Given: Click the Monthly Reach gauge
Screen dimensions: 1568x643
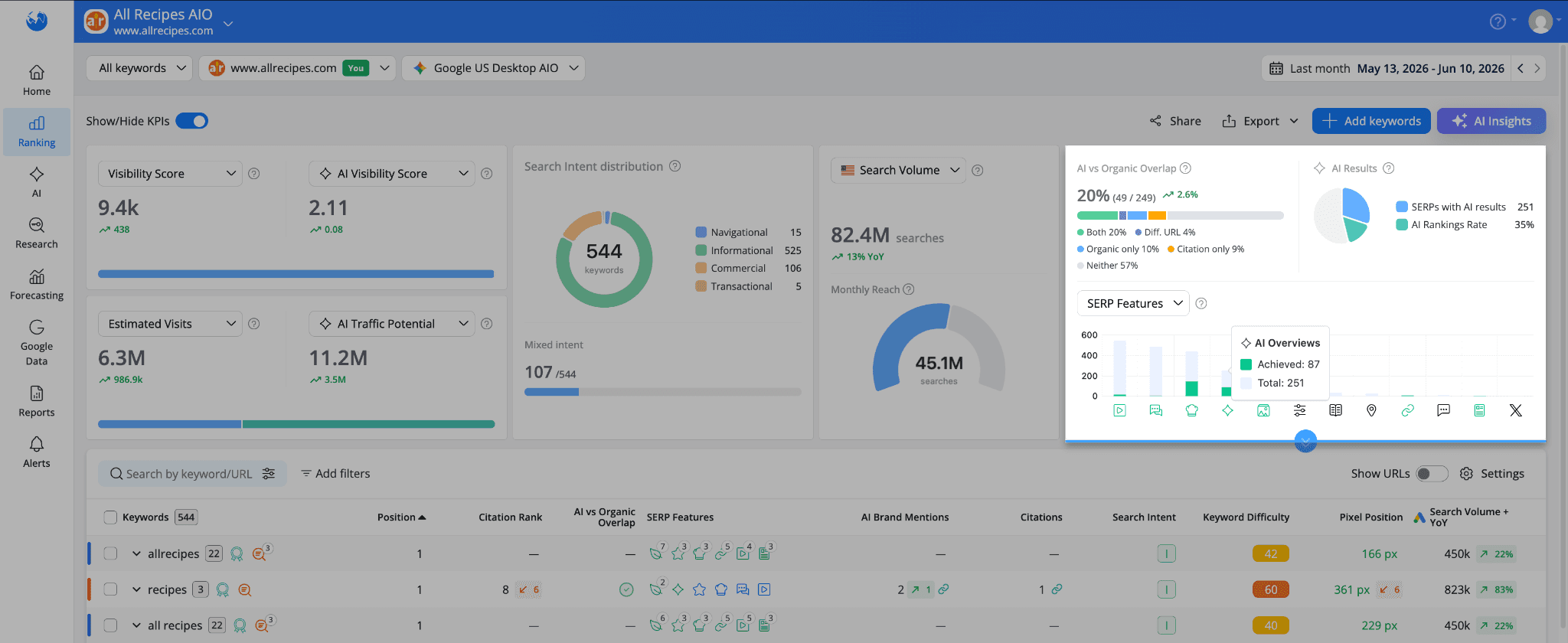Looking at the screenshot, I should click(x=939, y=348).
